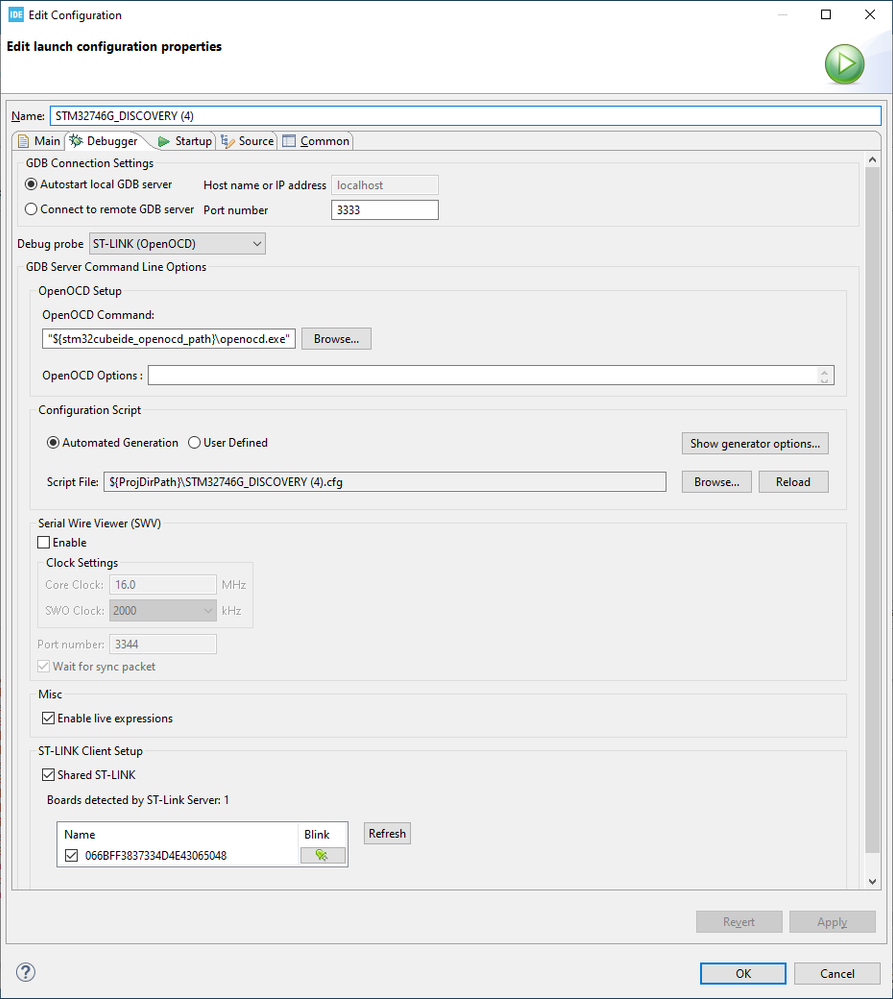Click OpenOCD Options down spinner arrow
893x999 pixels.
point(824,380)
